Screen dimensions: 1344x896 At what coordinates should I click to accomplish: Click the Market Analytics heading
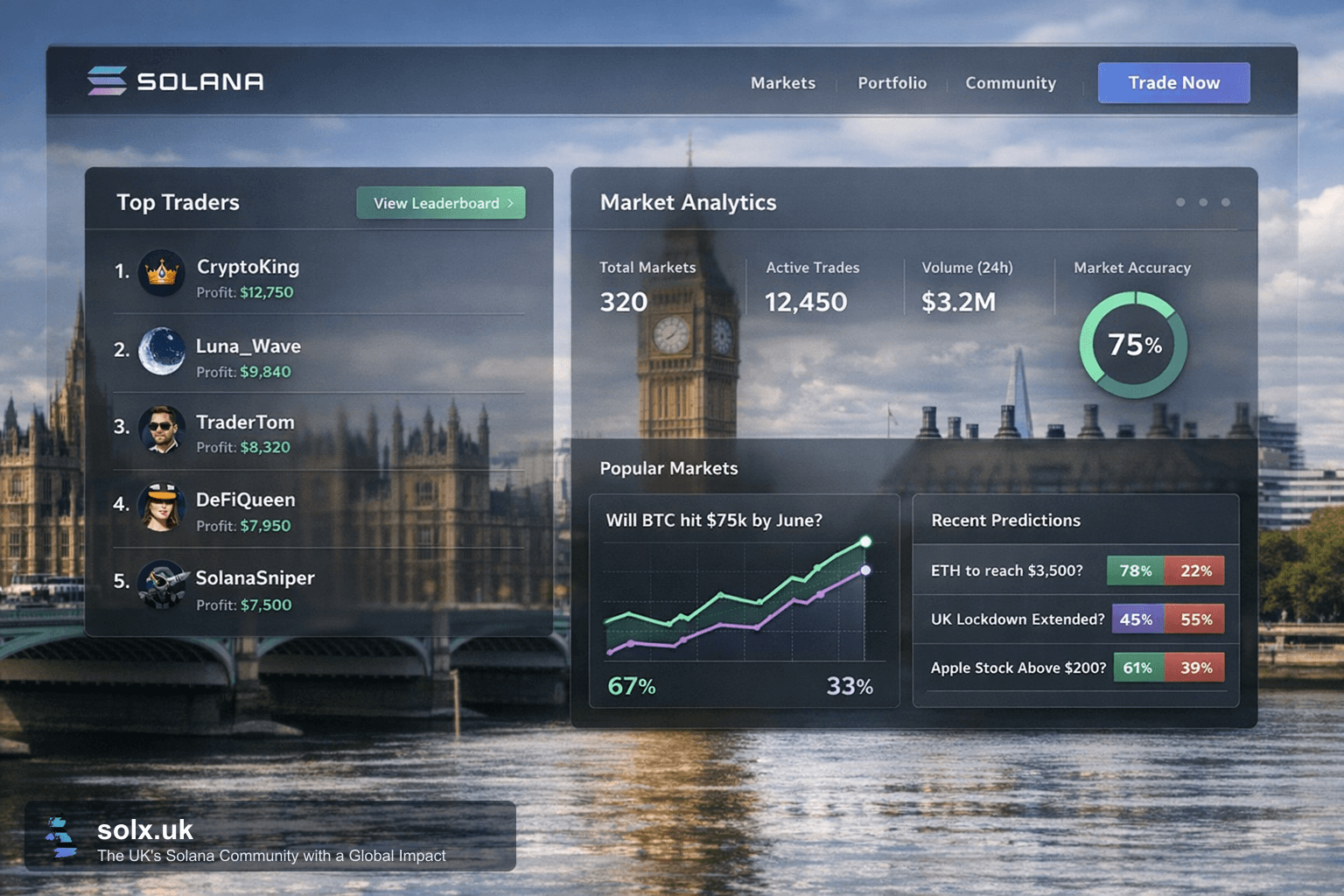[x=689, y=202]
